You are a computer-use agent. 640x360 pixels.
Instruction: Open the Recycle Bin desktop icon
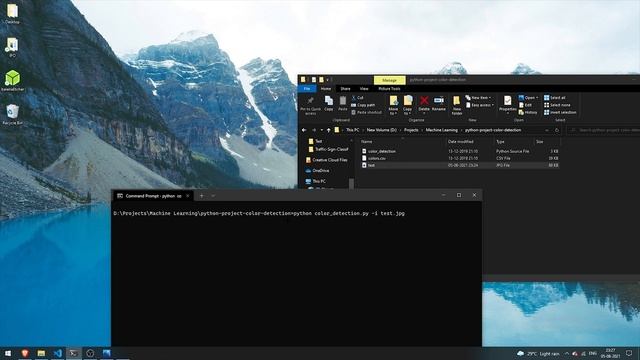click(x=13, y=114)
